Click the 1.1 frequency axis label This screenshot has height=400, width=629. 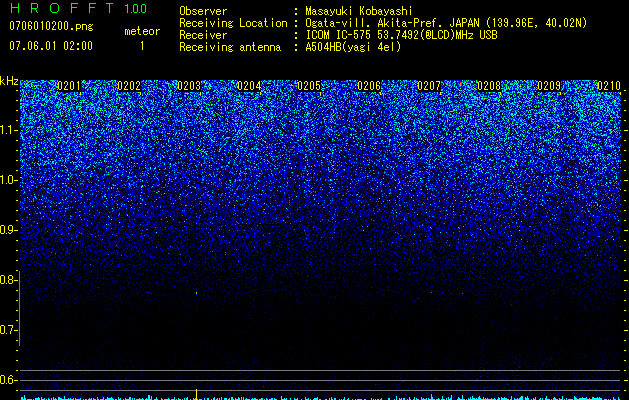[x=8, y=130]
